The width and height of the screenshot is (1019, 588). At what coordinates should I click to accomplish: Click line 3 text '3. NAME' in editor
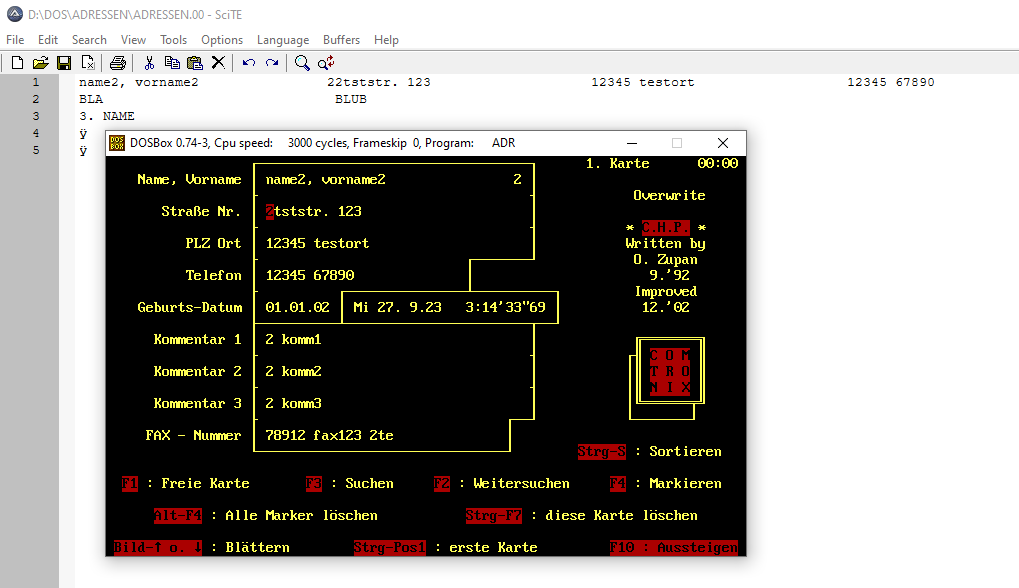(x=106, y=116)
